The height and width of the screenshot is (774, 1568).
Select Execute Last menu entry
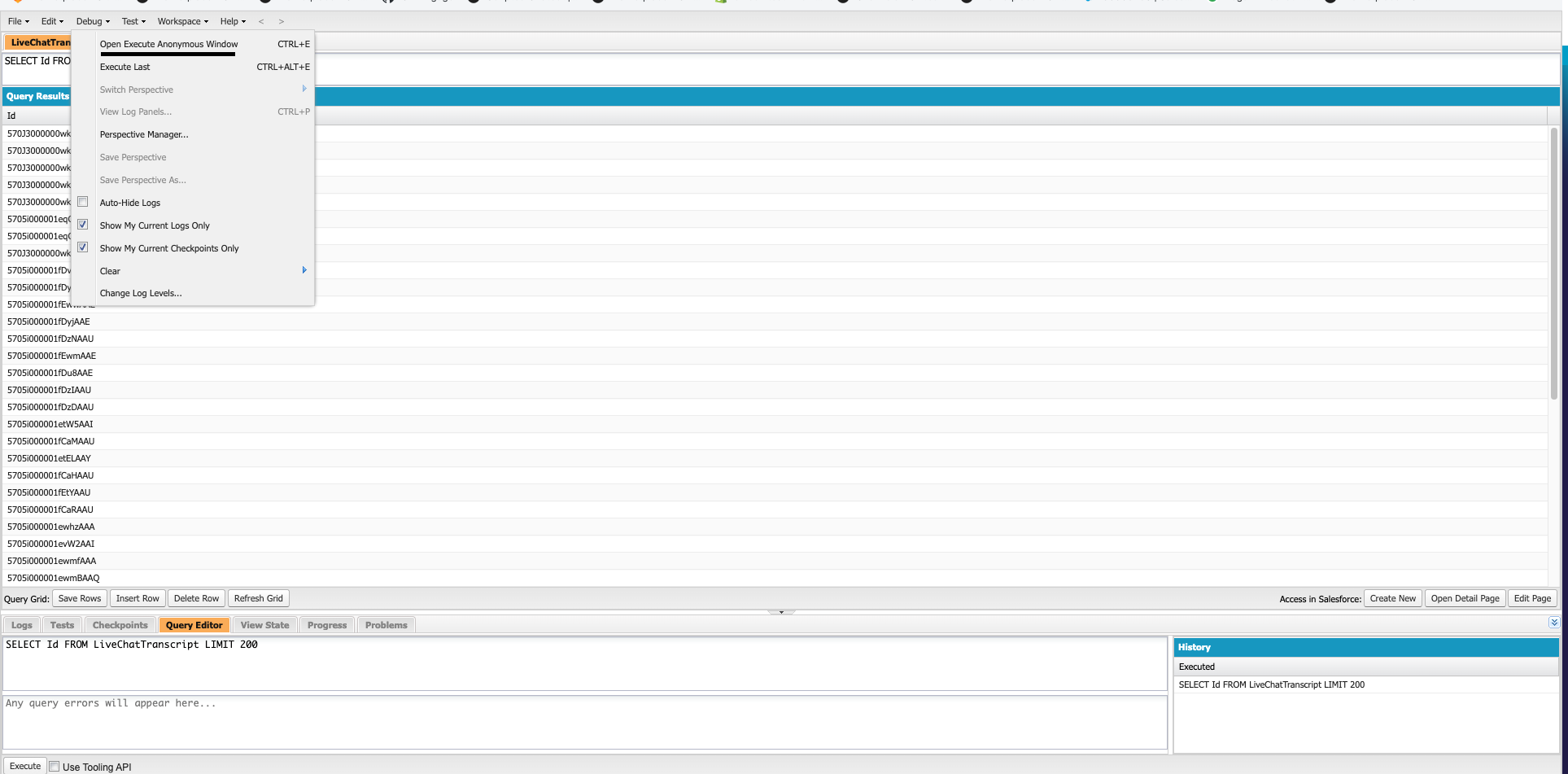[x=193, y=67]
